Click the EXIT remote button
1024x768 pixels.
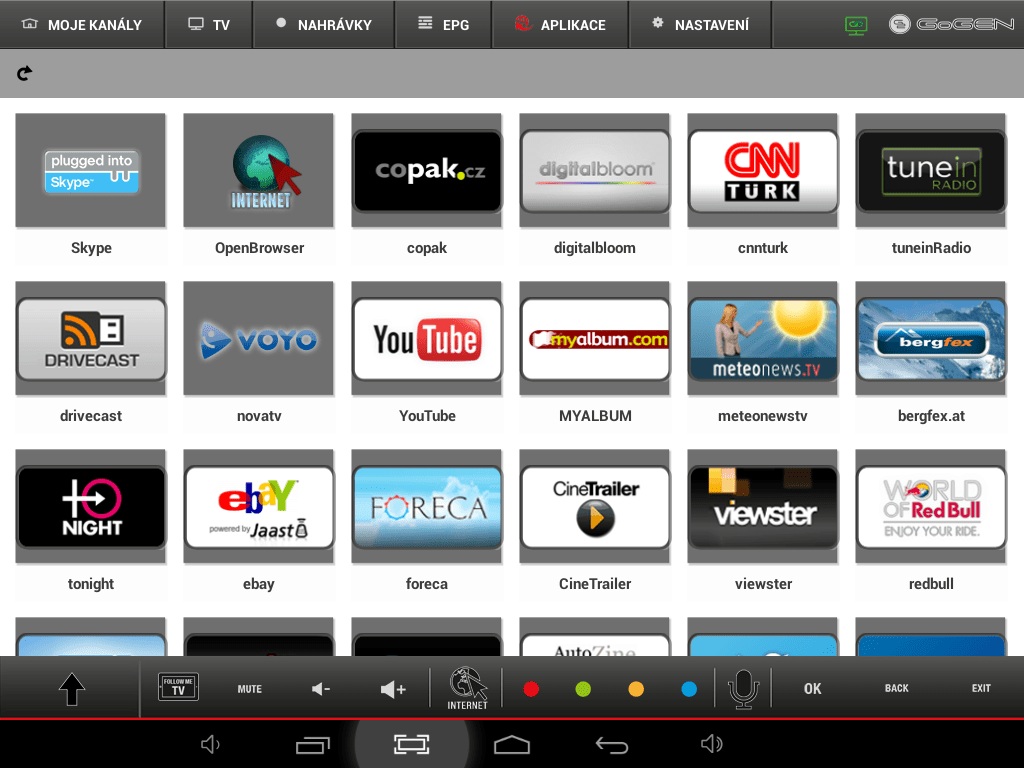981,688
